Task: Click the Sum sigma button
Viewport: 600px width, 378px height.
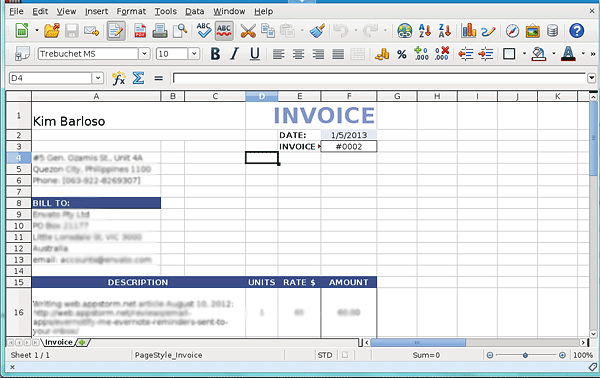Action: click(138, 78)
